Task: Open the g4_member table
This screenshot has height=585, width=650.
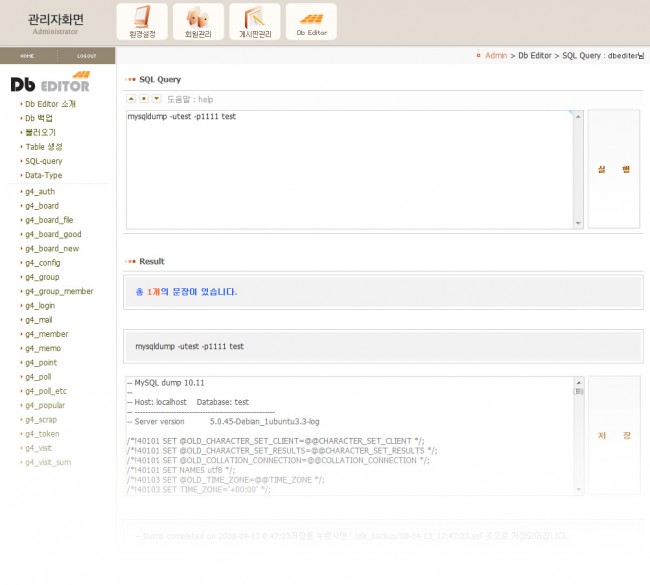Action: pos(47,334)
